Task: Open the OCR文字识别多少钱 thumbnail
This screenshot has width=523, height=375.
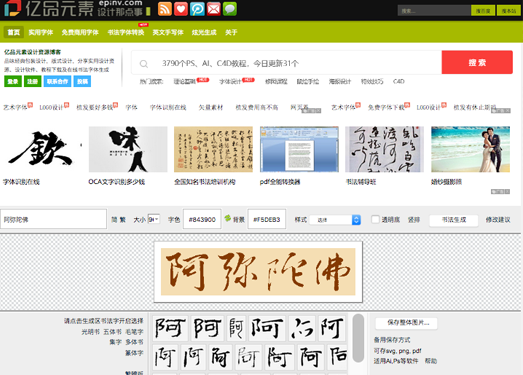Action: tap(128, 149)
